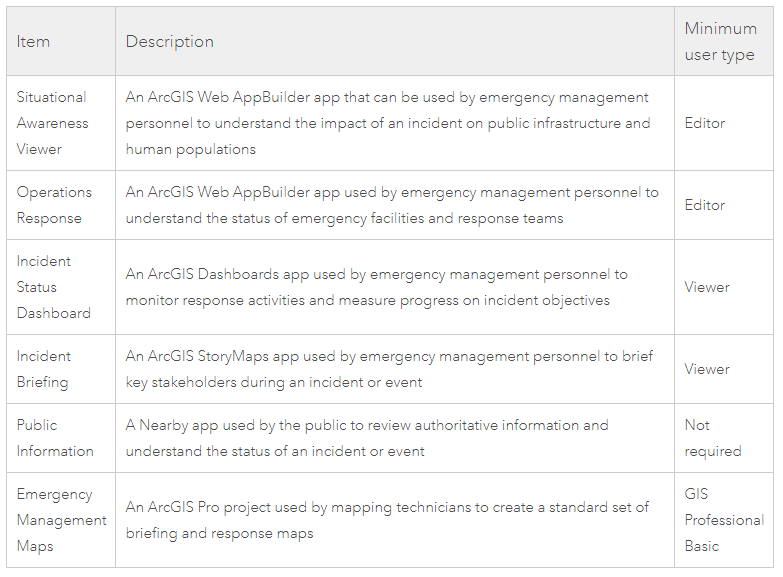Click the ArcGIS Dashboards app description
The height and width of the screenshot is (577, 783).
pyautogui.click(x=377, y=287)
